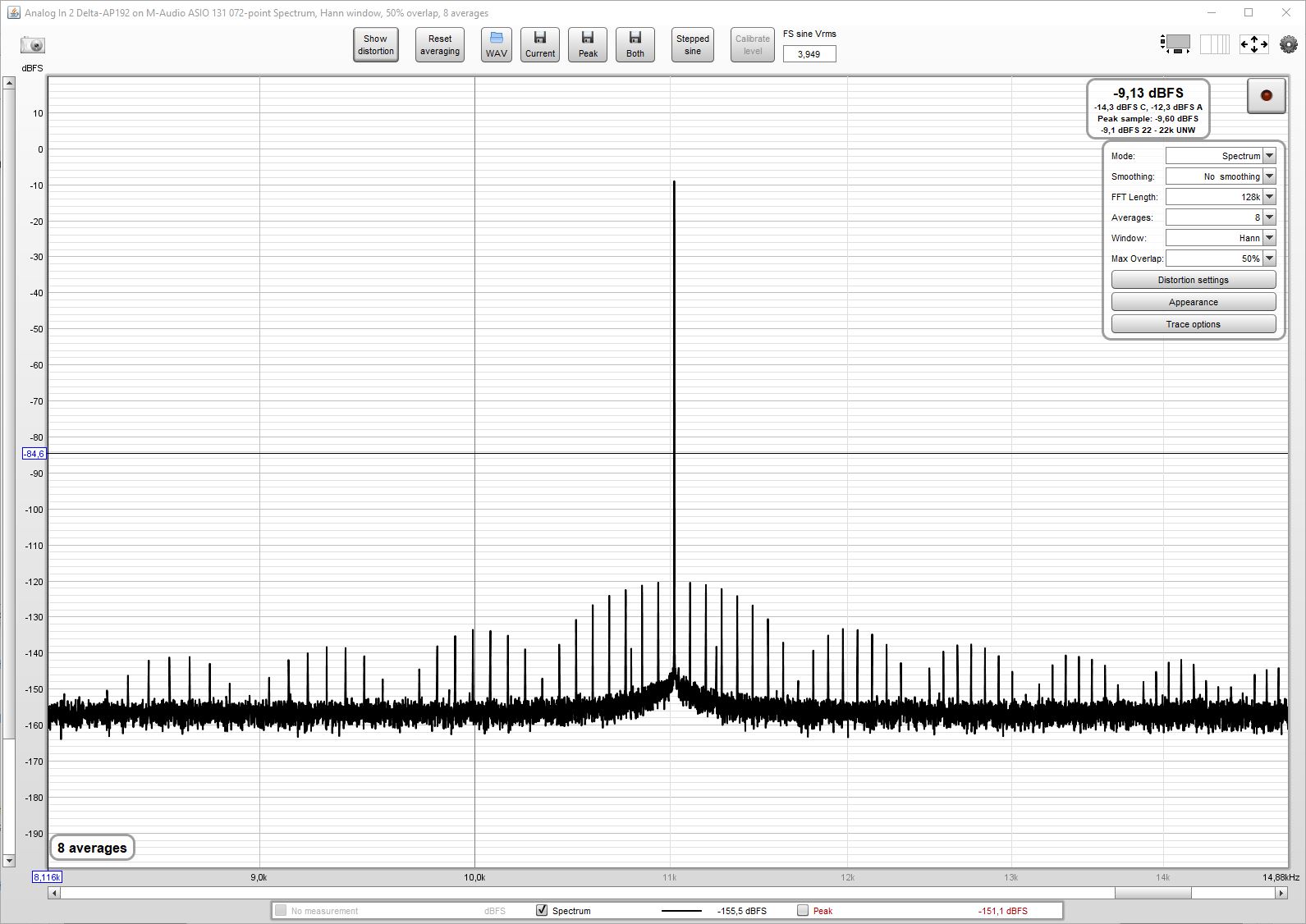Expand Smoothing dropdown

[x=1269, y=176]
